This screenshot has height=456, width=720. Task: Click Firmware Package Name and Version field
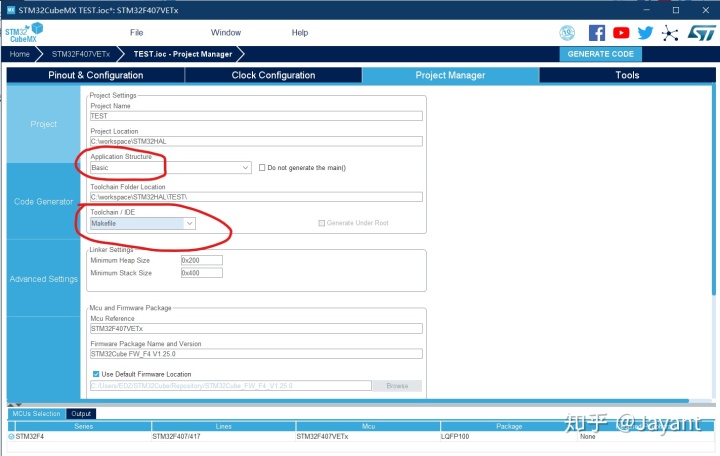[x=256, y=354]
